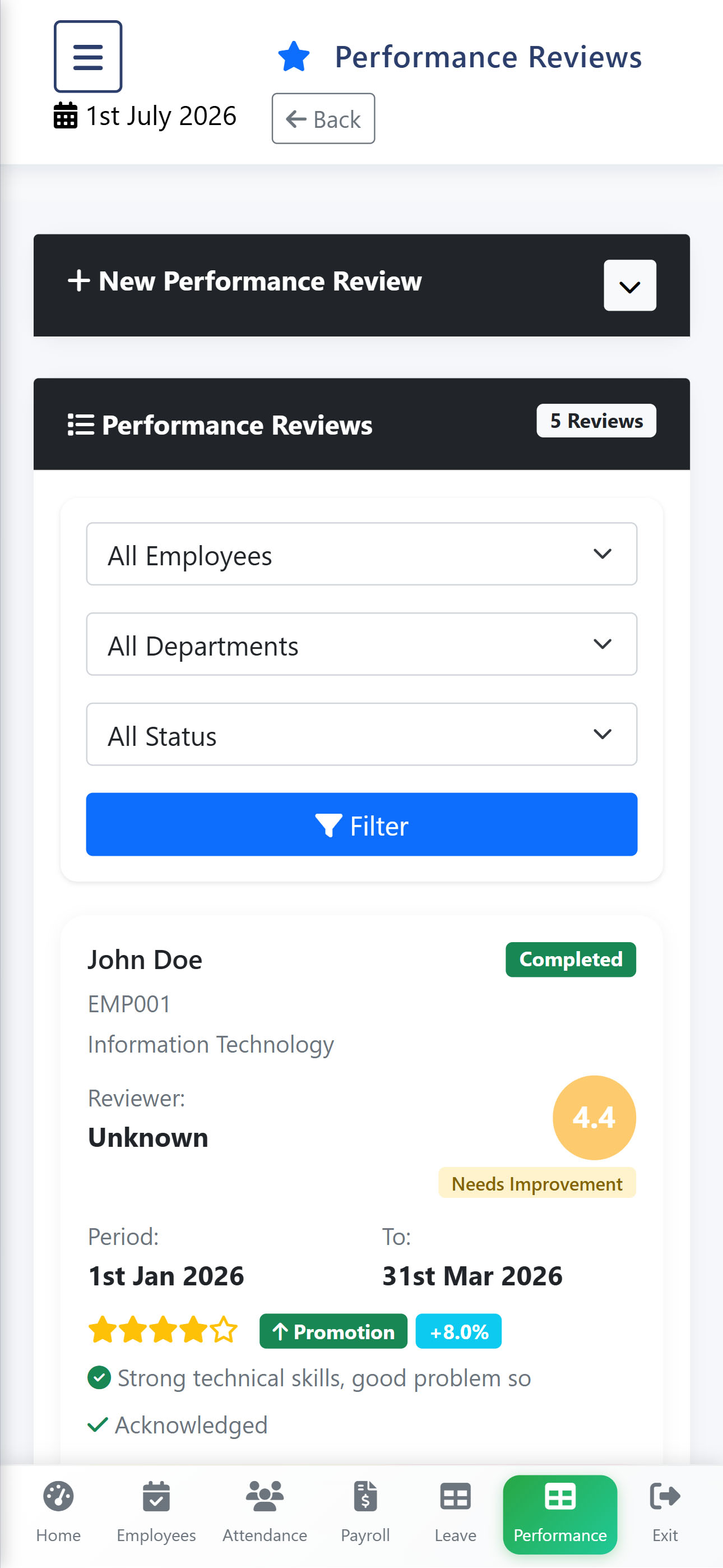
Task: Click the 1st July 2026 date text
Action: [161, 116]
